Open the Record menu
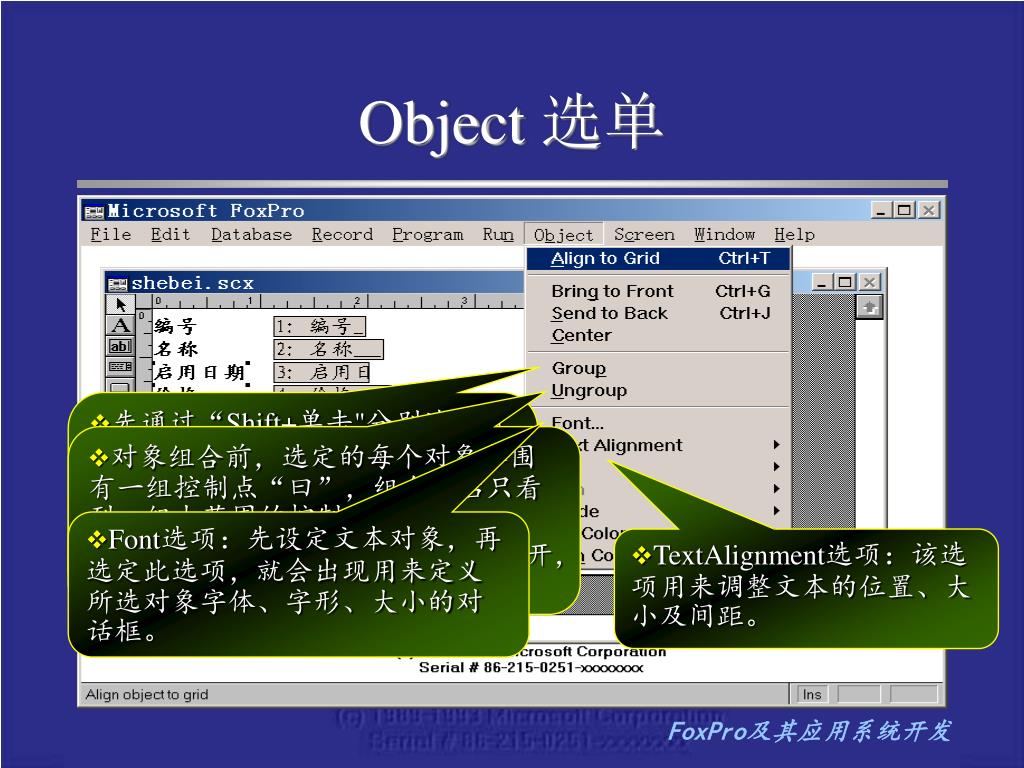Viewport: 1024px width, 768px height. pos(342,234)
